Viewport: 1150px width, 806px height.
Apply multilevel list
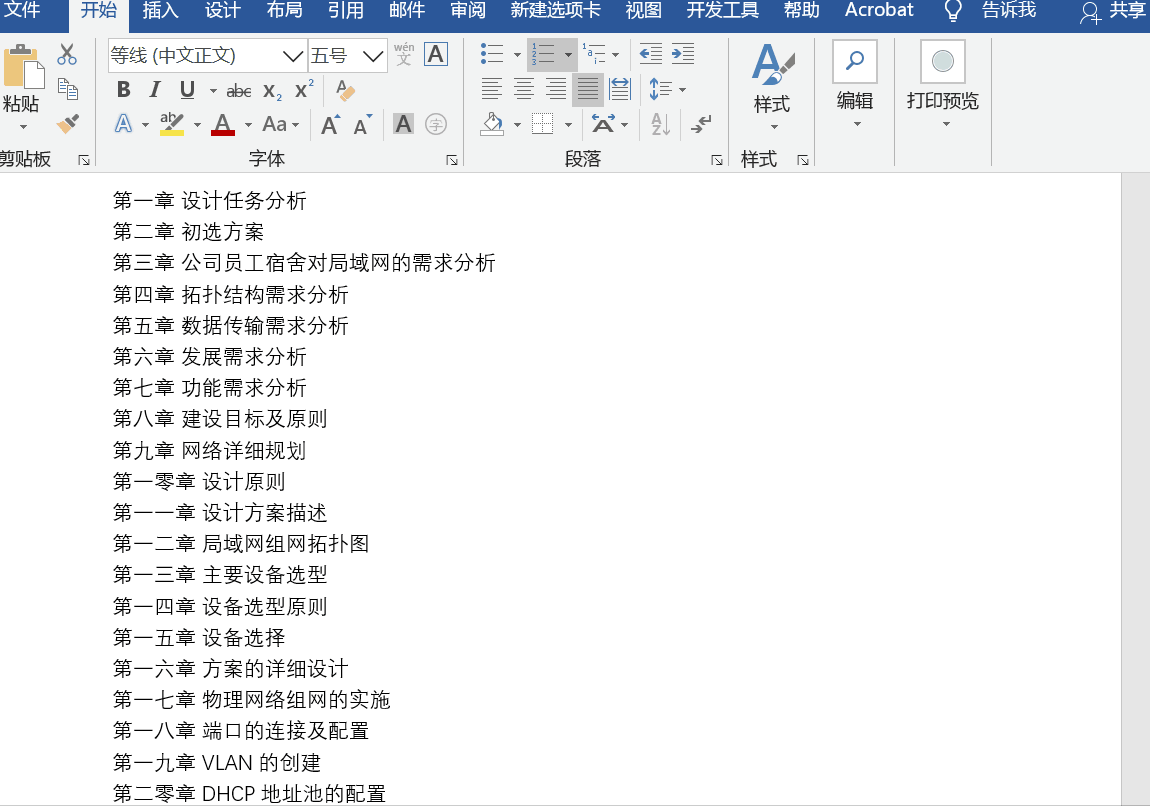click(x=594, y=54)
